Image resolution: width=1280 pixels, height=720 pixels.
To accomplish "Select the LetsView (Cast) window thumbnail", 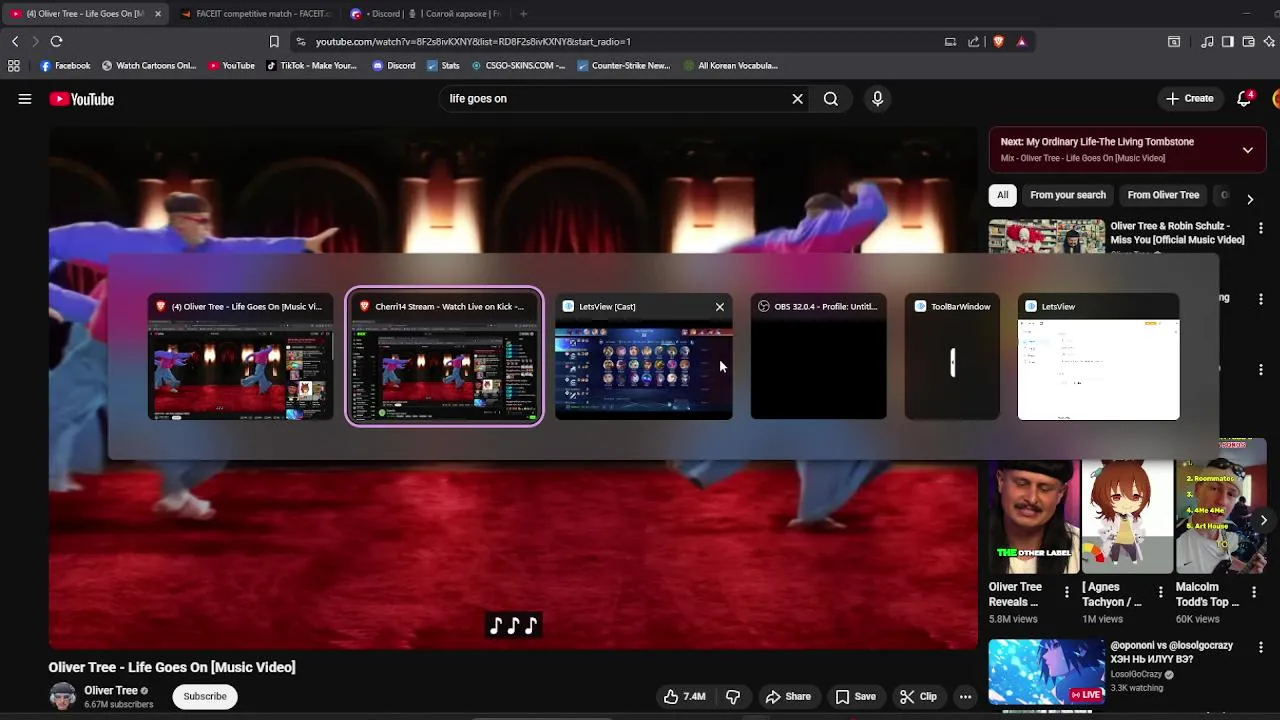I will (643, 357).
